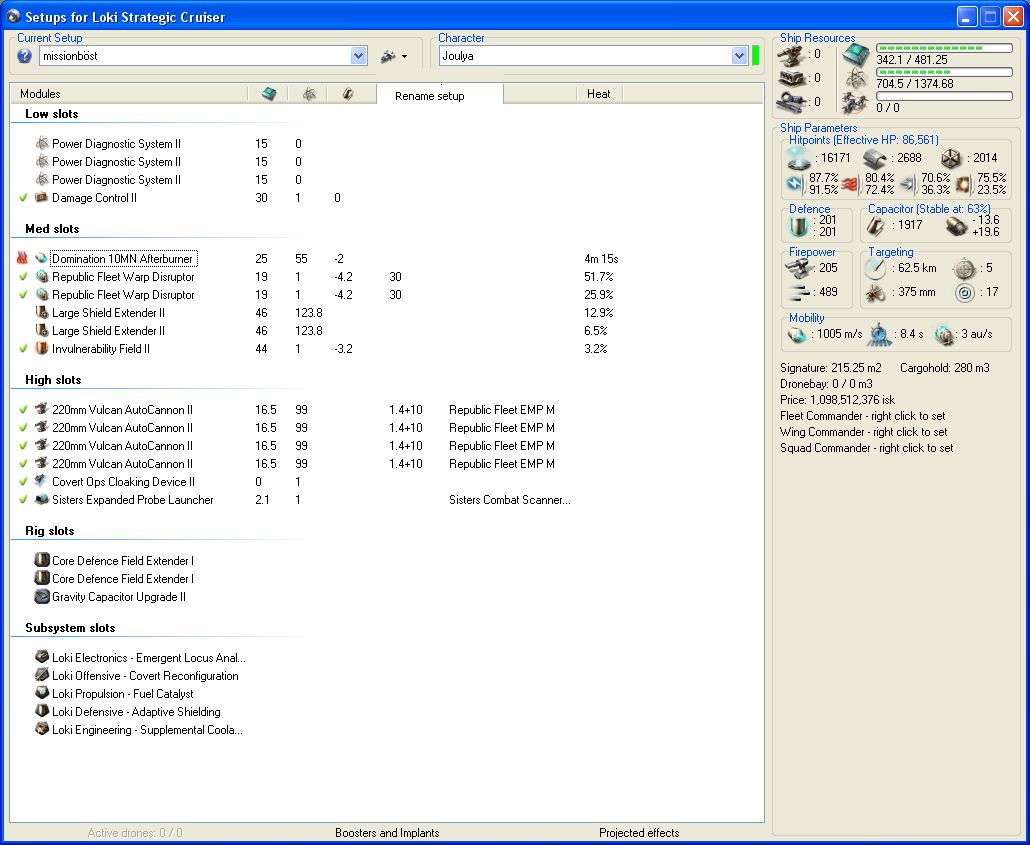Viewport: 1030px width, 845px height.
Task: Toggle overheat on Domination 10MN Afterburner
Action: 22,258
